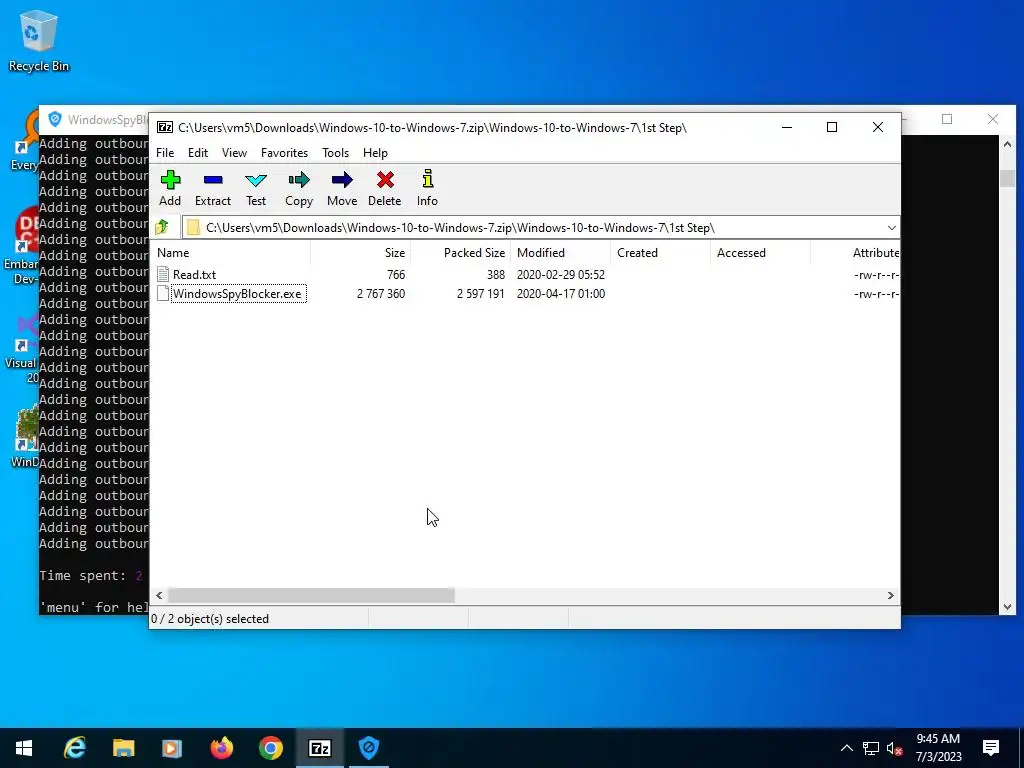1024x768 pixels.
Task: Open the Recycle Bin desktop icon
Action: pos(39,40)
